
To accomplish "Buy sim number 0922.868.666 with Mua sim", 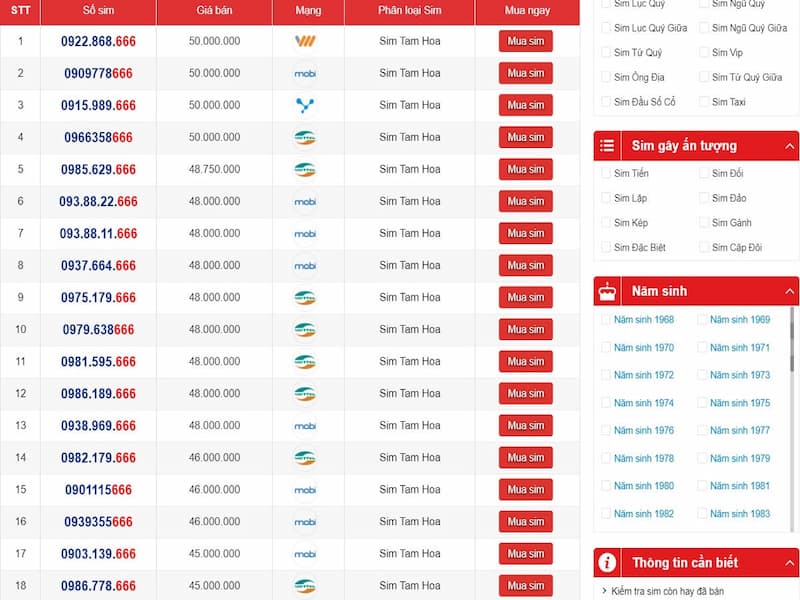I will point(526,41).
